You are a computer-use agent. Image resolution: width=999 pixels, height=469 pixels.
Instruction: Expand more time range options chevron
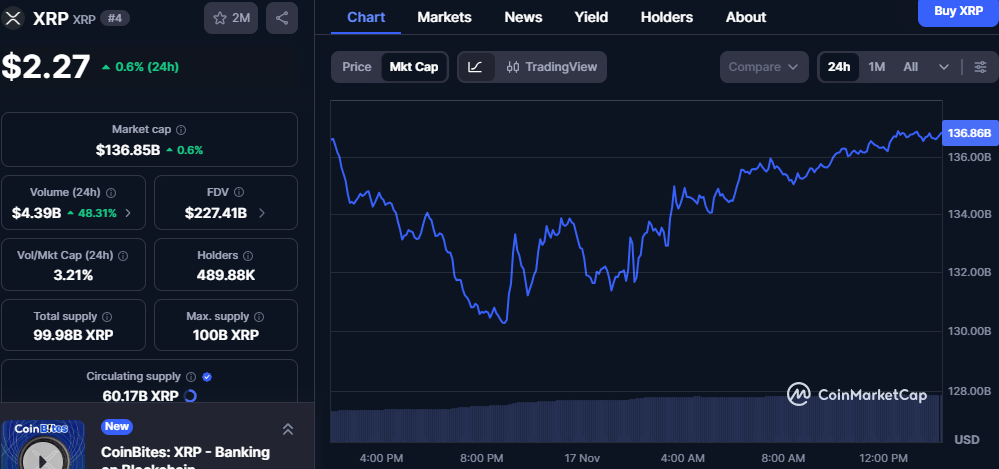tap(944, 67)
